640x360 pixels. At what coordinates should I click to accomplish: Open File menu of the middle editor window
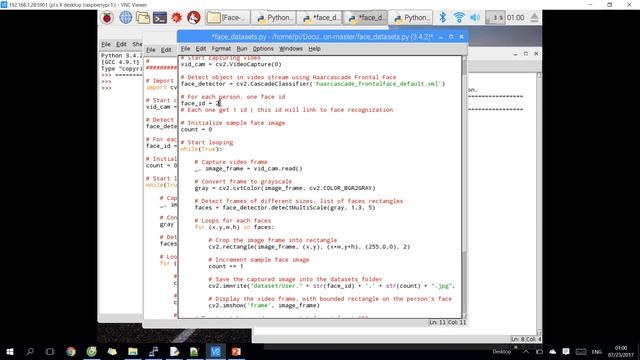(151, 50)
